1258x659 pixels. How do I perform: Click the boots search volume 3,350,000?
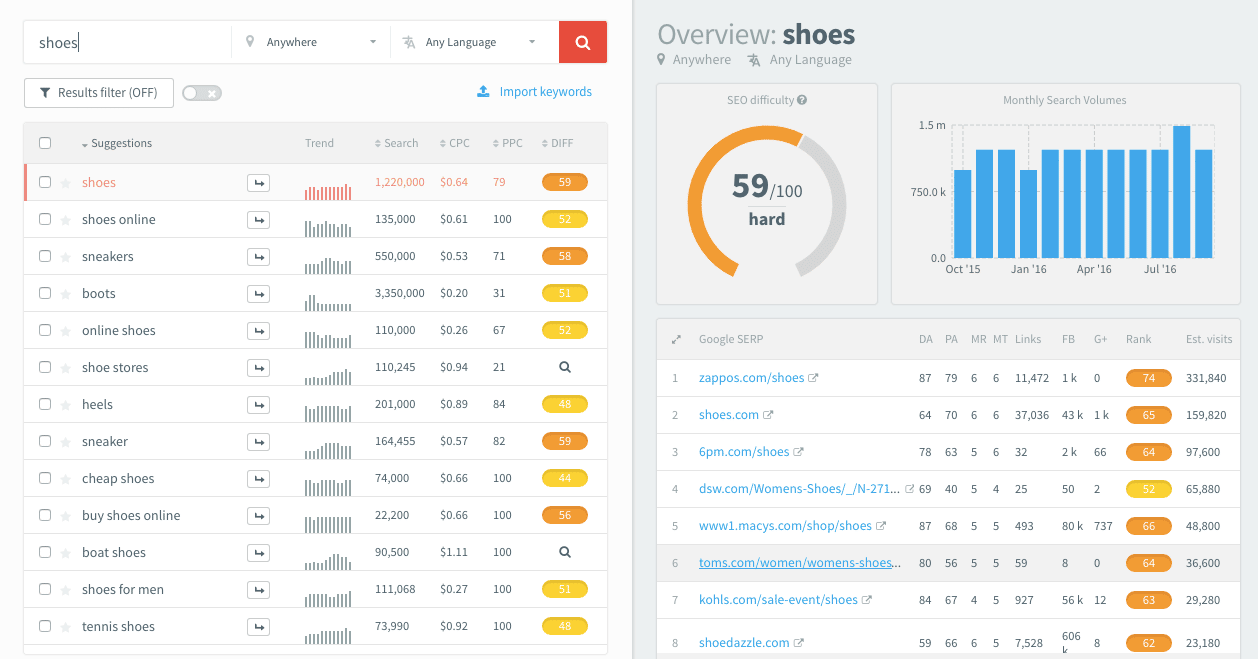tap(400, 294)
